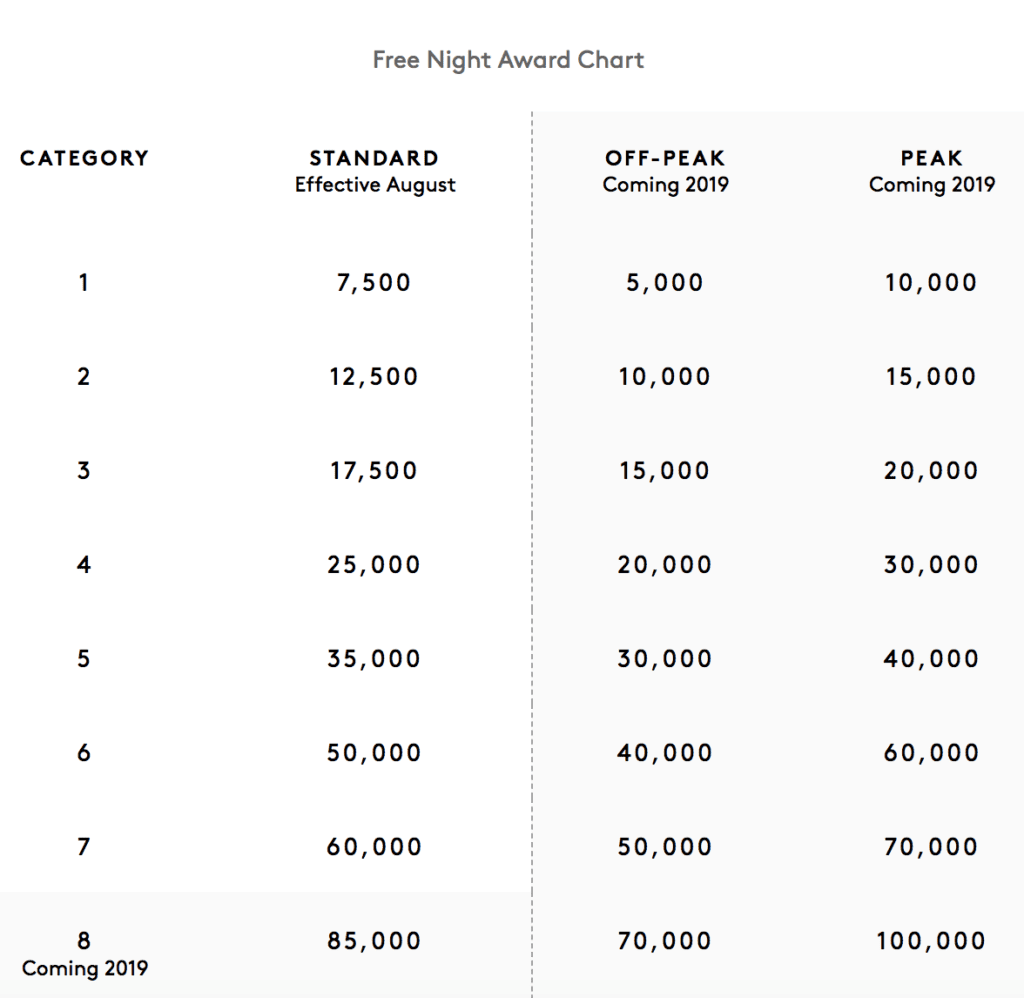Click category 6 peak value 60,000
This screenshot has height=998, width=1024.
(931, 753)
